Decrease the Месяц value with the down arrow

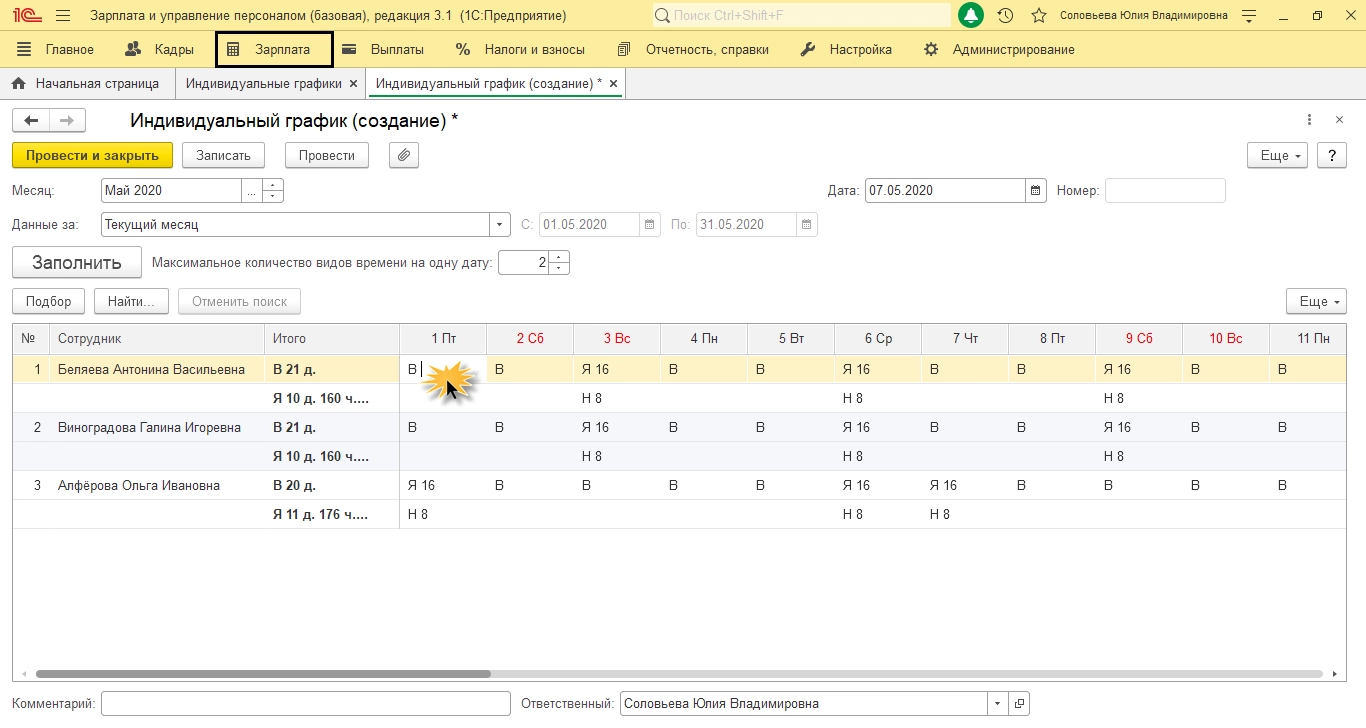(273, 197)
